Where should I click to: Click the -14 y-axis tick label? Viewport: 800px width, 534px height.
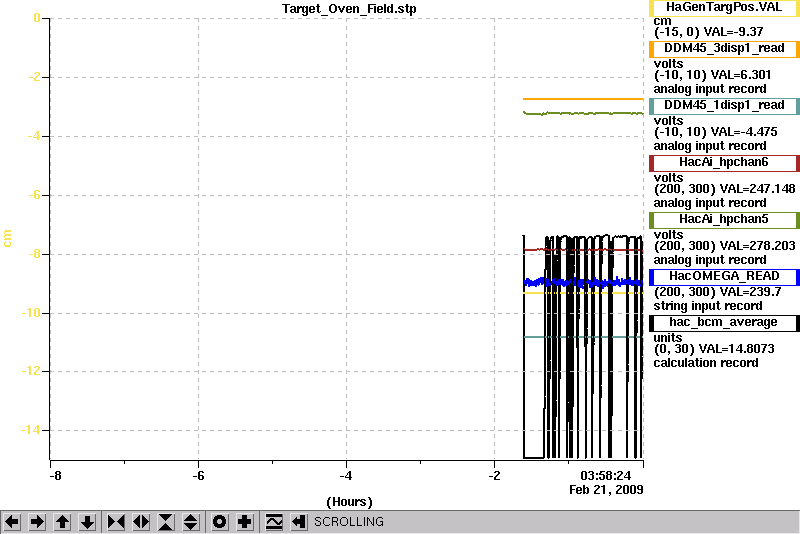[30, 430]
